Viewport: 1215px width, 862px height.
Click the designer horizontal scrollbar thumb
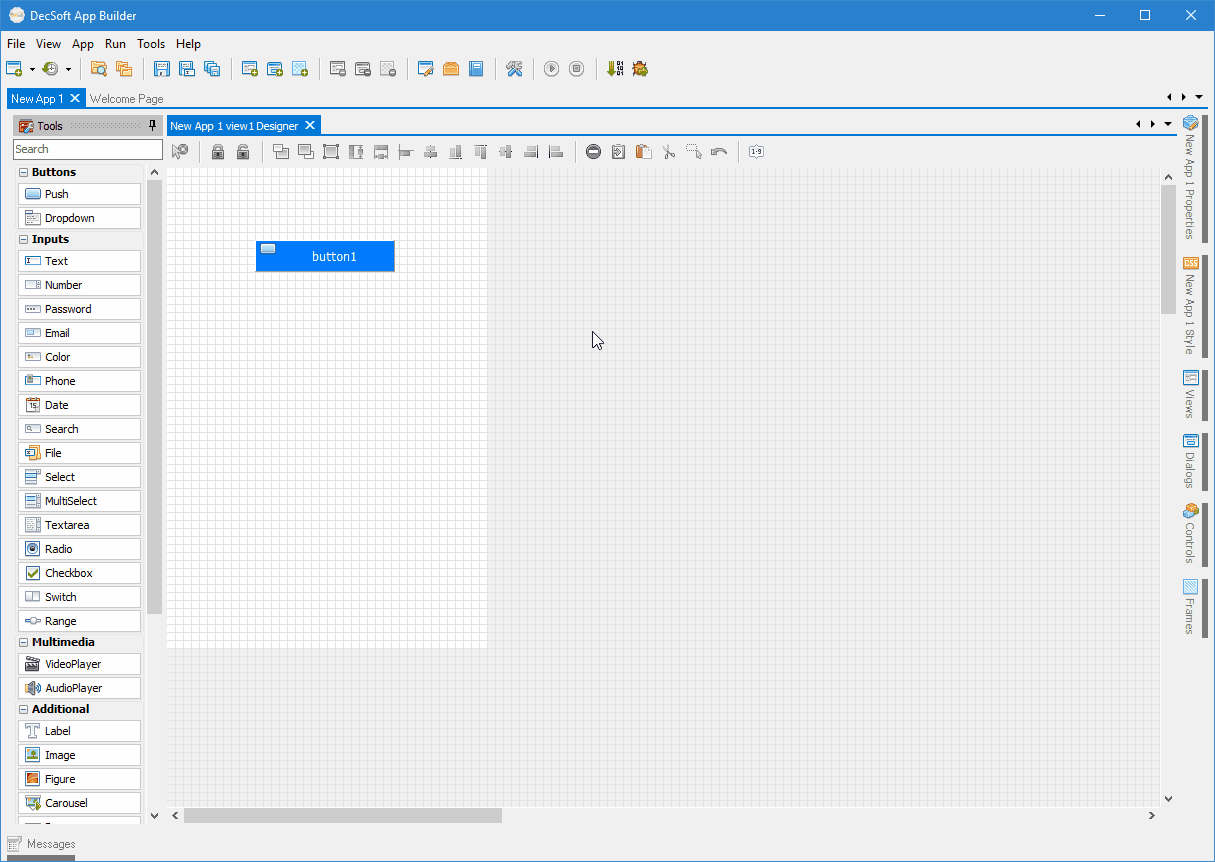coord(342,816)
